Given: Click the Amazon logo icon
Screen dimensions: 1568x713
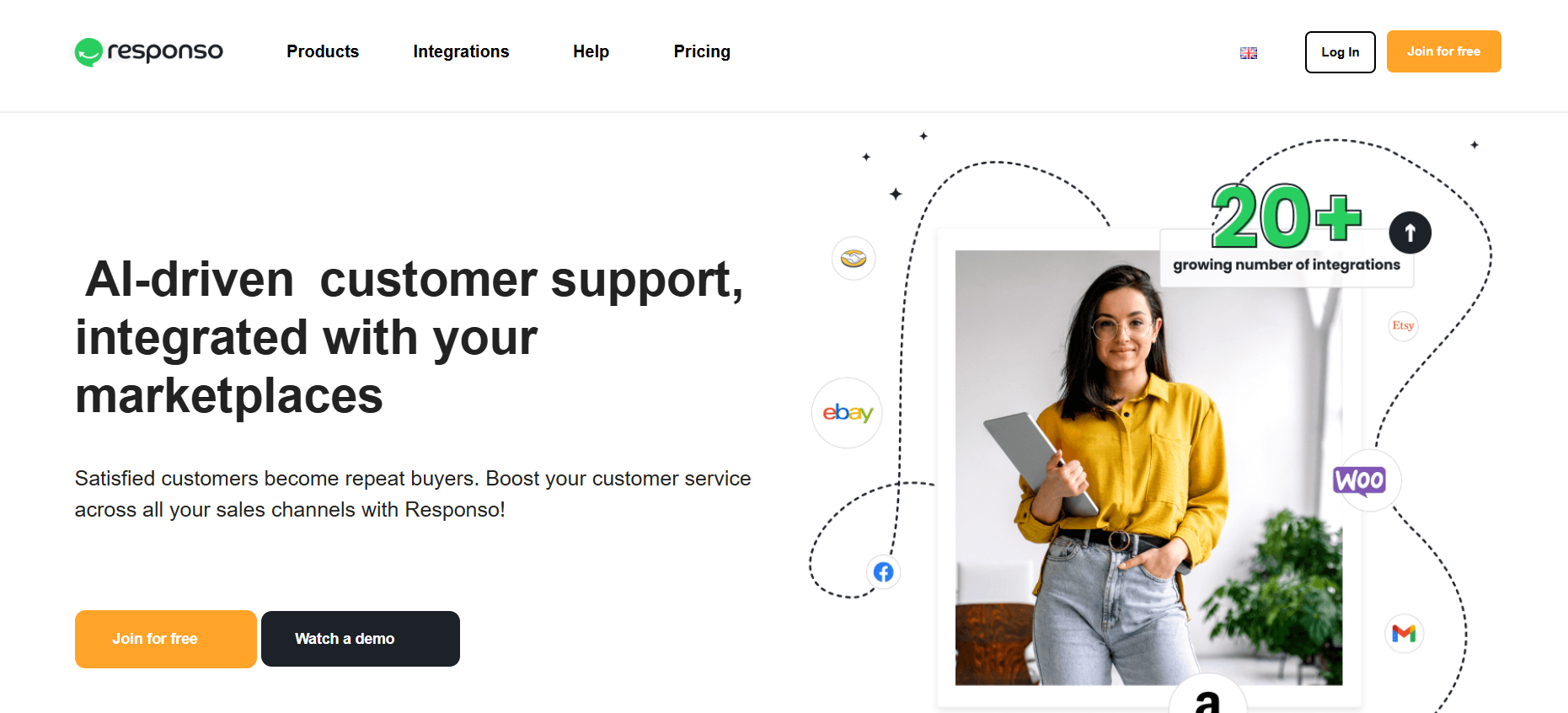Looking at the screenshot, I should click(x=1207, y=698).
